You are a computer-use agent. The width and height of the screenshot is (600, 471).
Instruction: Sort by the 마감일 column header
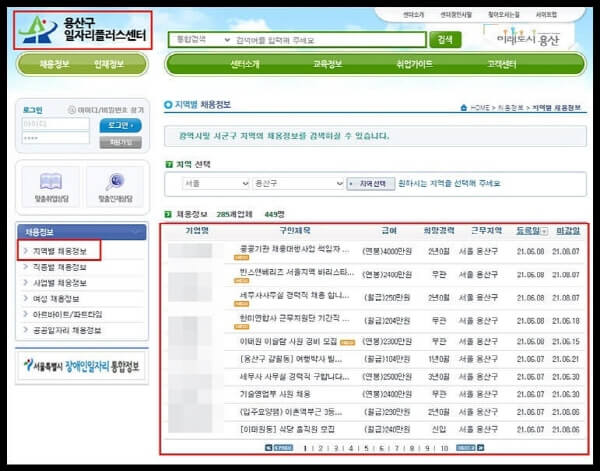point(568,231)
